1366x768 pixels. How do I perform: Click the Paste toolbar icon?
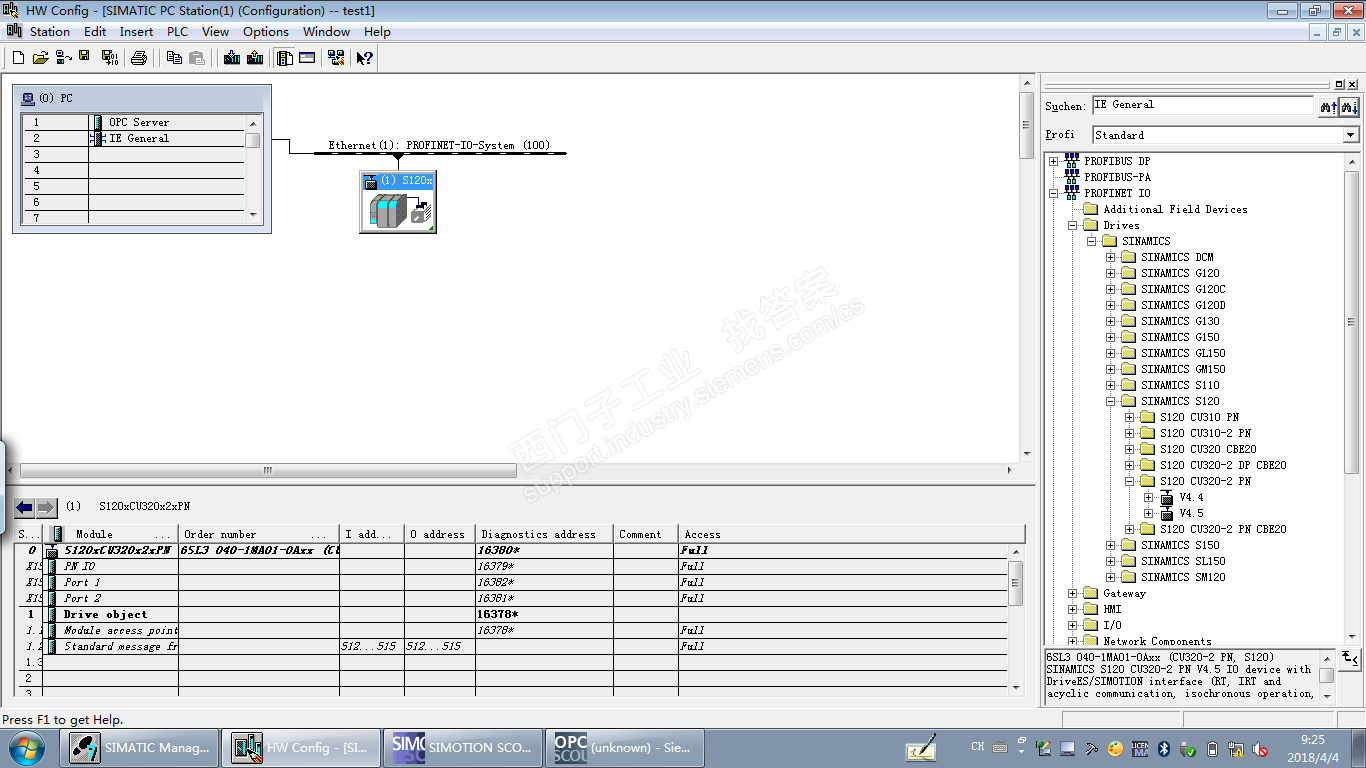(197, 58)
